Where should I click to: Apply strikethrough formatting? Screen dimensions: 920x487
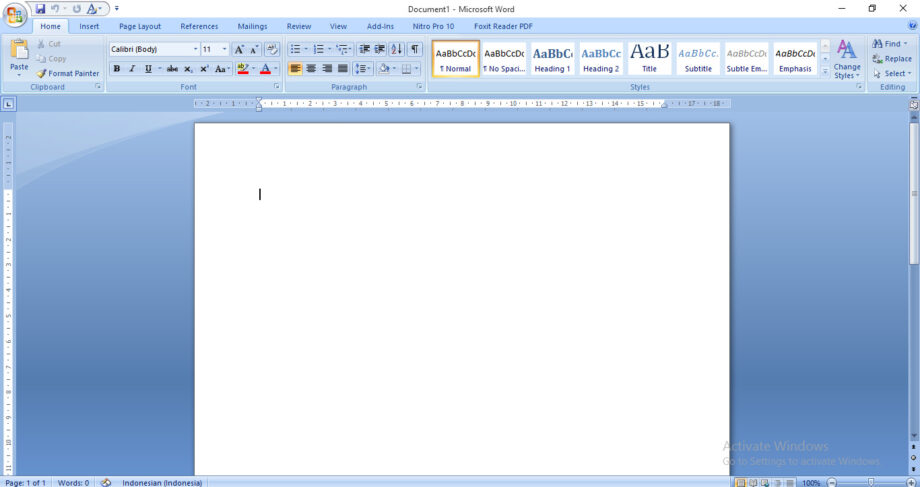172,69
